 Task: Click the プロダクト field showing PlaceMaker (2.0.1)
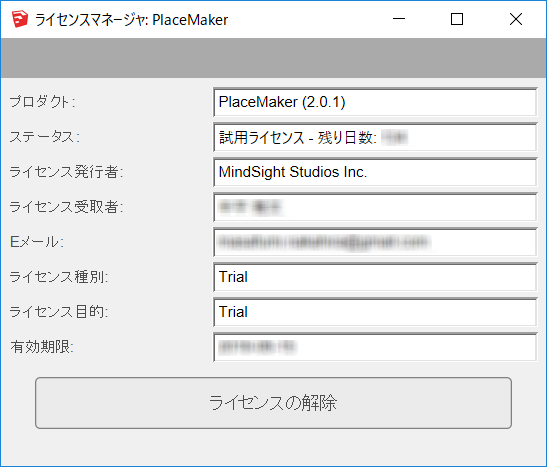coord(375,102)
